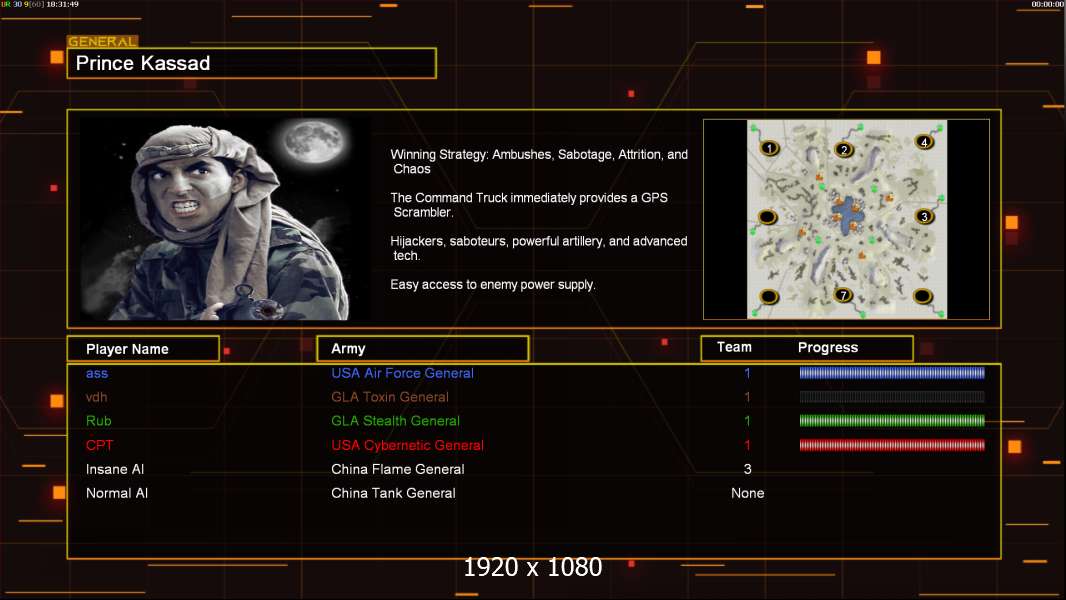Click the Team column header

click(734, 347)
